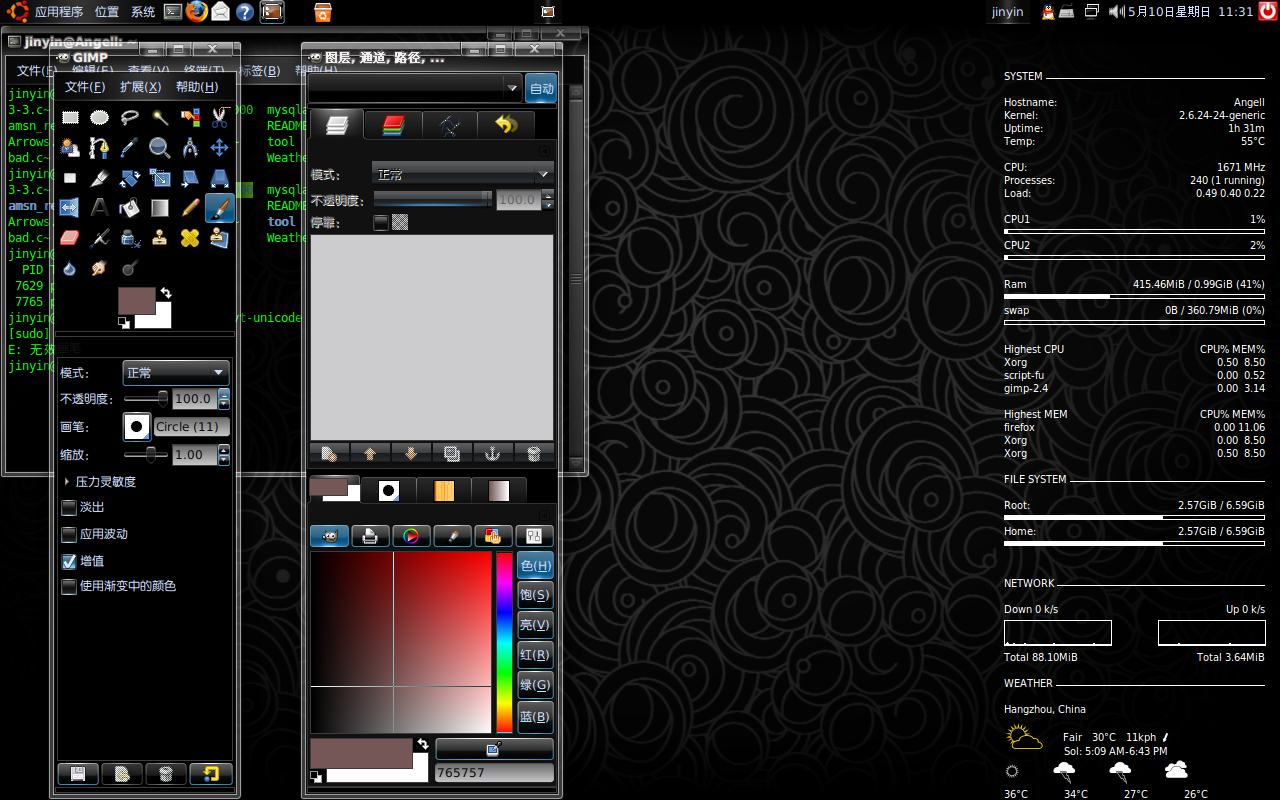Click the foreground color swatch in toolbox
This screenshot has width=1280, height=800.
point(137,301)
